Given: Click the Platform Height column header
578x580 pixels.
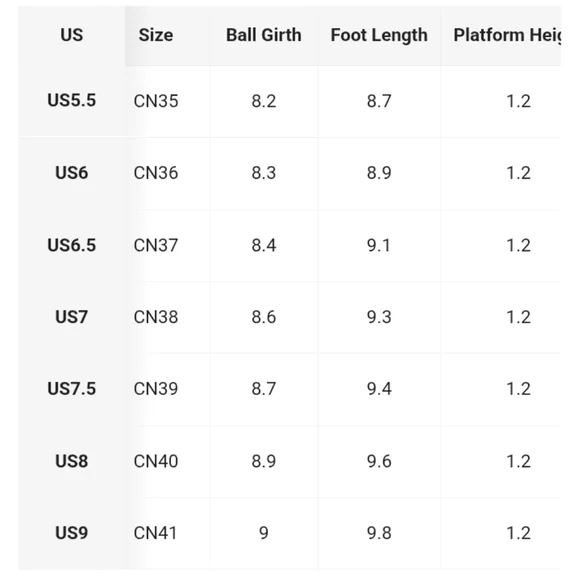Looking at the screenshot, I should [x=507, y=36].
